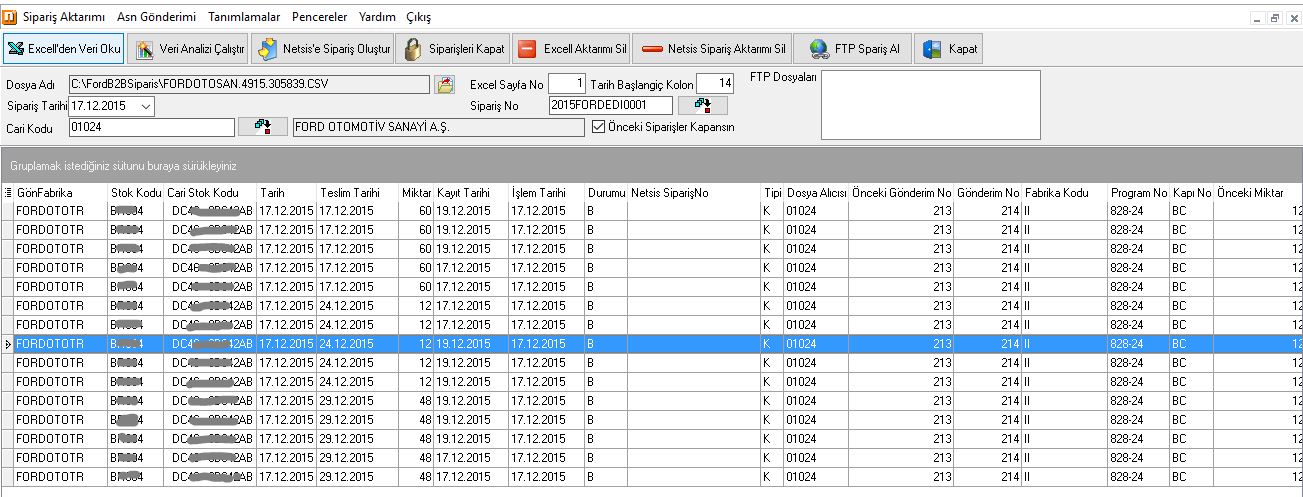
Task: Click the current row indicator arrow
Action: [x=8, y=344]
